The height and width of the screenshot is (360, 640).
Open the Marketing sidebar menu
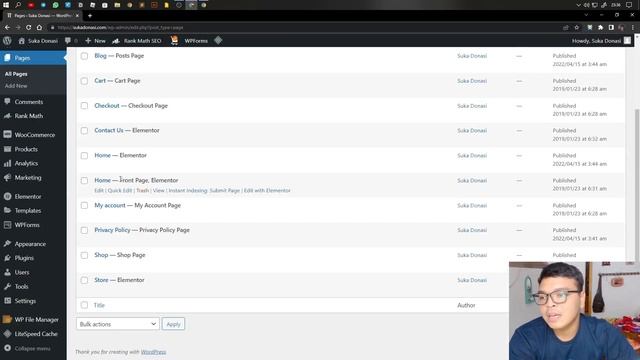pyautogui.click(x=28, y=178)
